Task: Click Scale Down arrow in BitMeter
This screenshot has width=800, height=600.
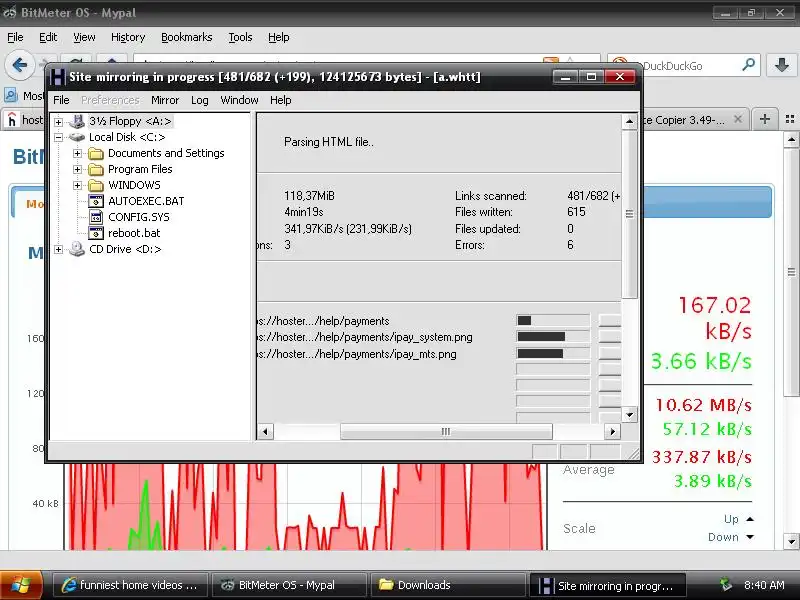Action: pos(750,537)
